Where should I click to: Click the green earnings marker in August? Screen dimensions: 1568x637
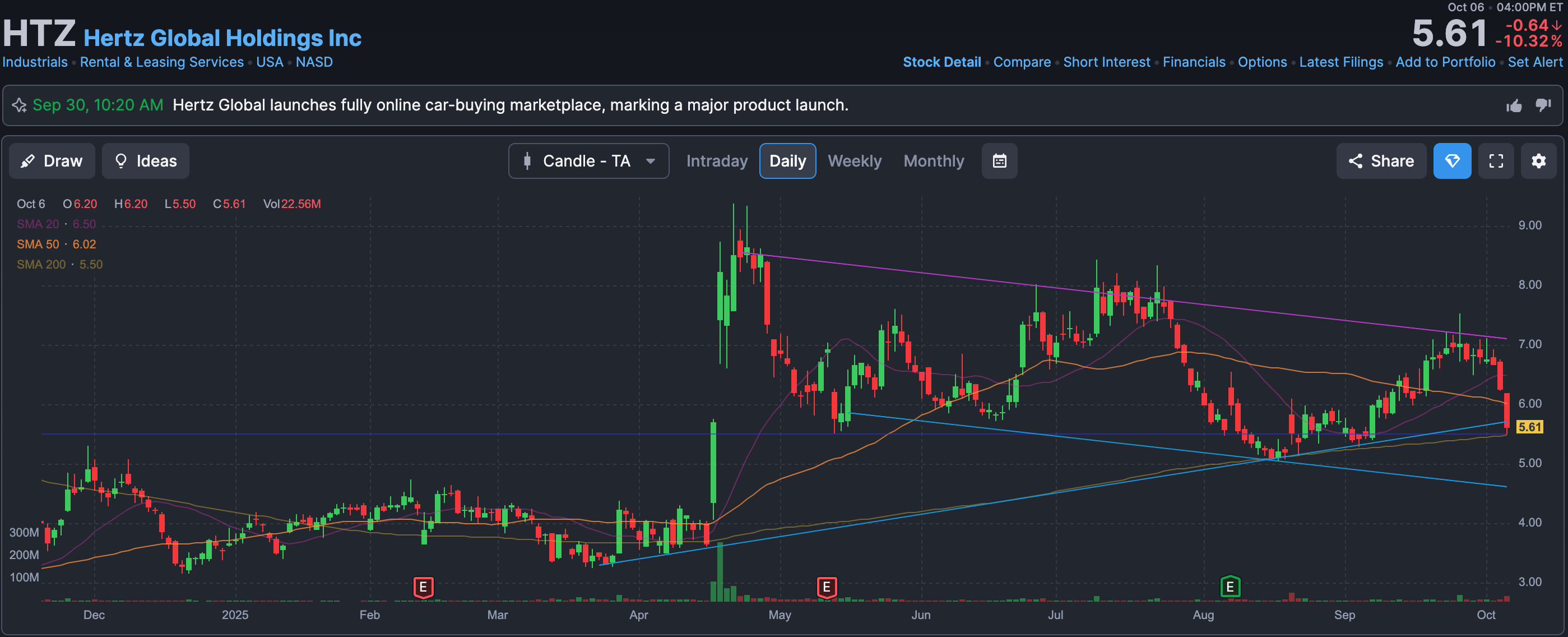click(1230, 587)
